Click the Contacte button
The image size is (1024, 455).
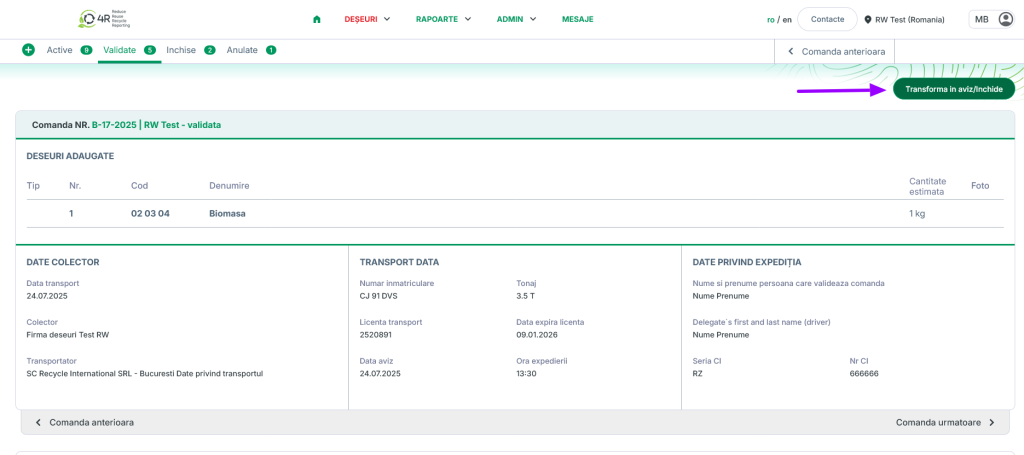coord(827,19)
